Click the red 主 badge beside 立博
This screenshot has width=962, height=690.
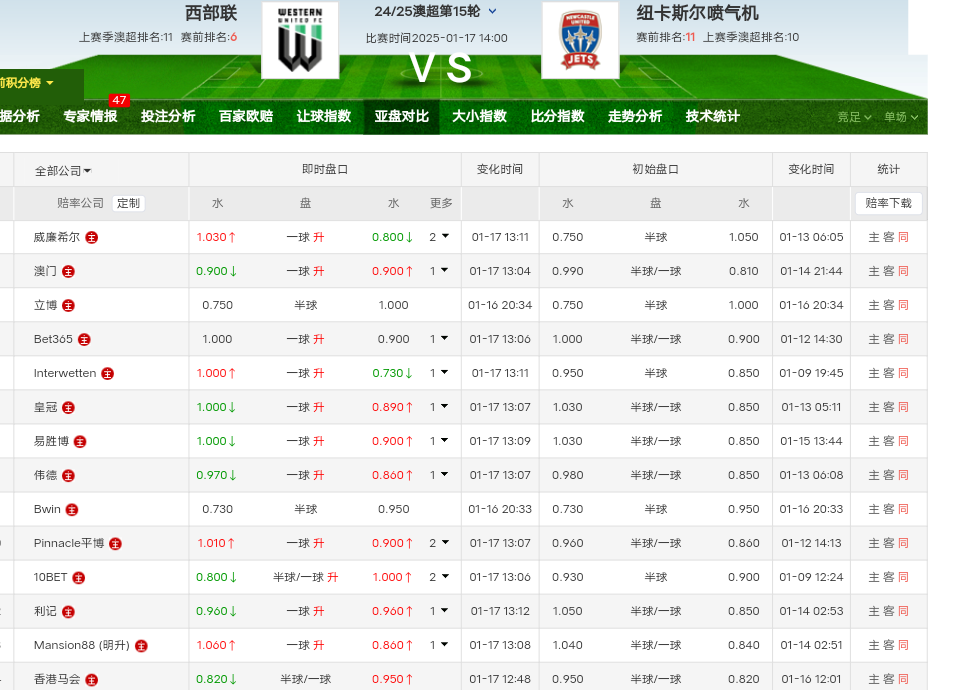[68, 305]
